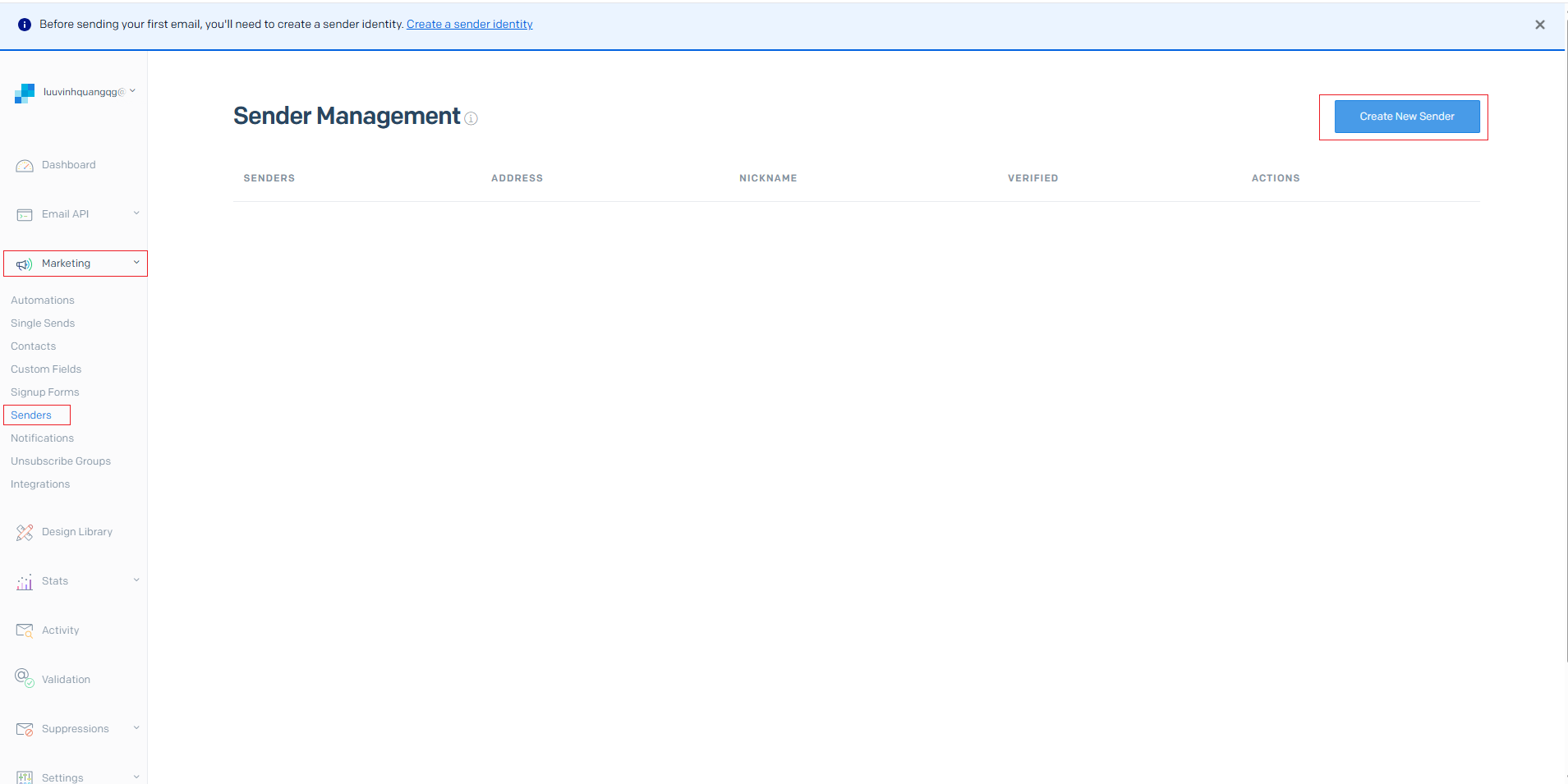Expand the Email API chevron
The image size is (1568, 784).
coord(136,213)
